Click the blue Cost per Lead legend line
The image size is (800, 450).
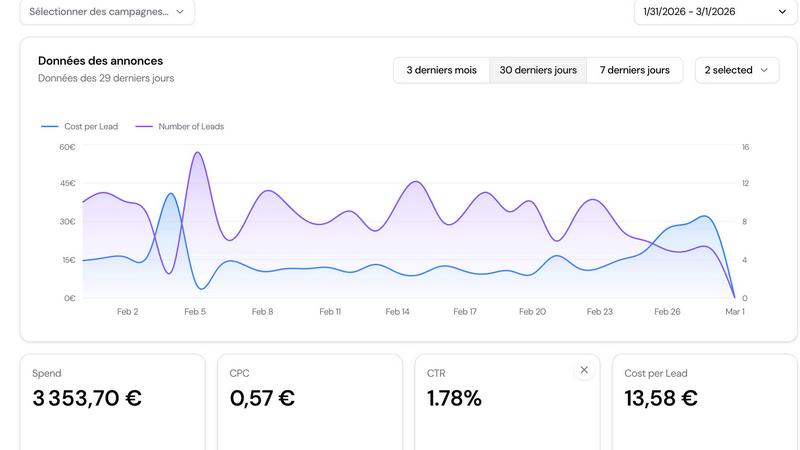pos(49,127)
